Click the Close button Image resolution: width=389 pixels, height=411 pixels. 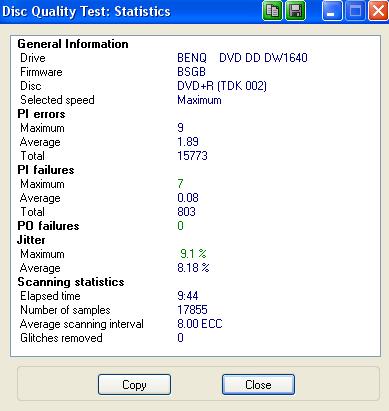[x=258, y=385]
